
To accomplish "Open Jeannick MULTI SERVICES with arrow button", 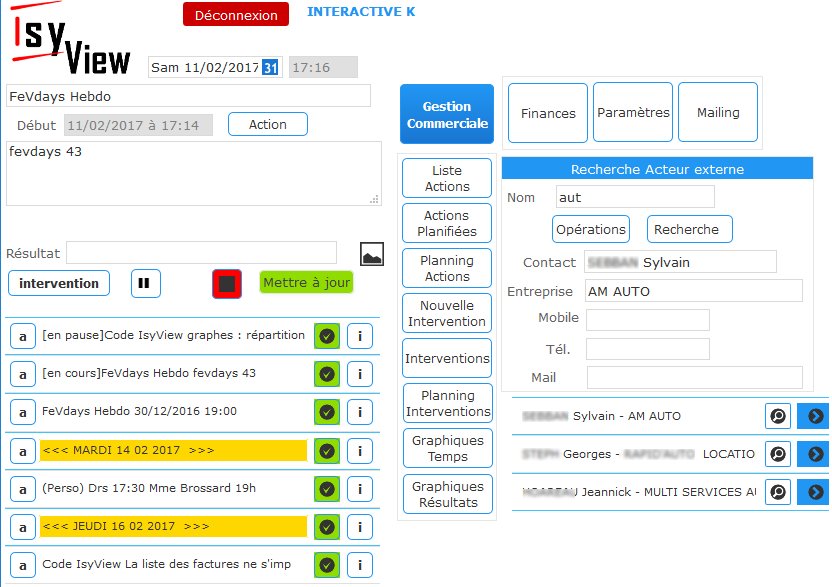I will click(813, 492).
